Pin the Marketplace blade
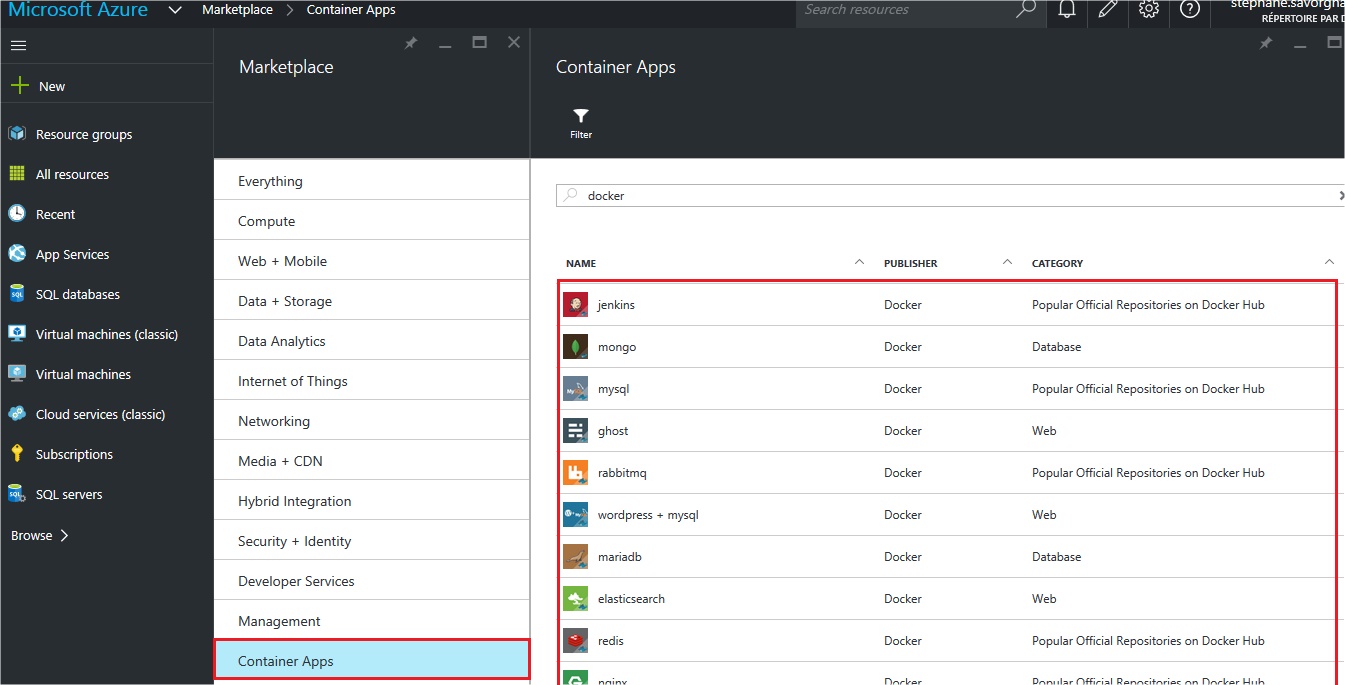 [x=411, y=43]
